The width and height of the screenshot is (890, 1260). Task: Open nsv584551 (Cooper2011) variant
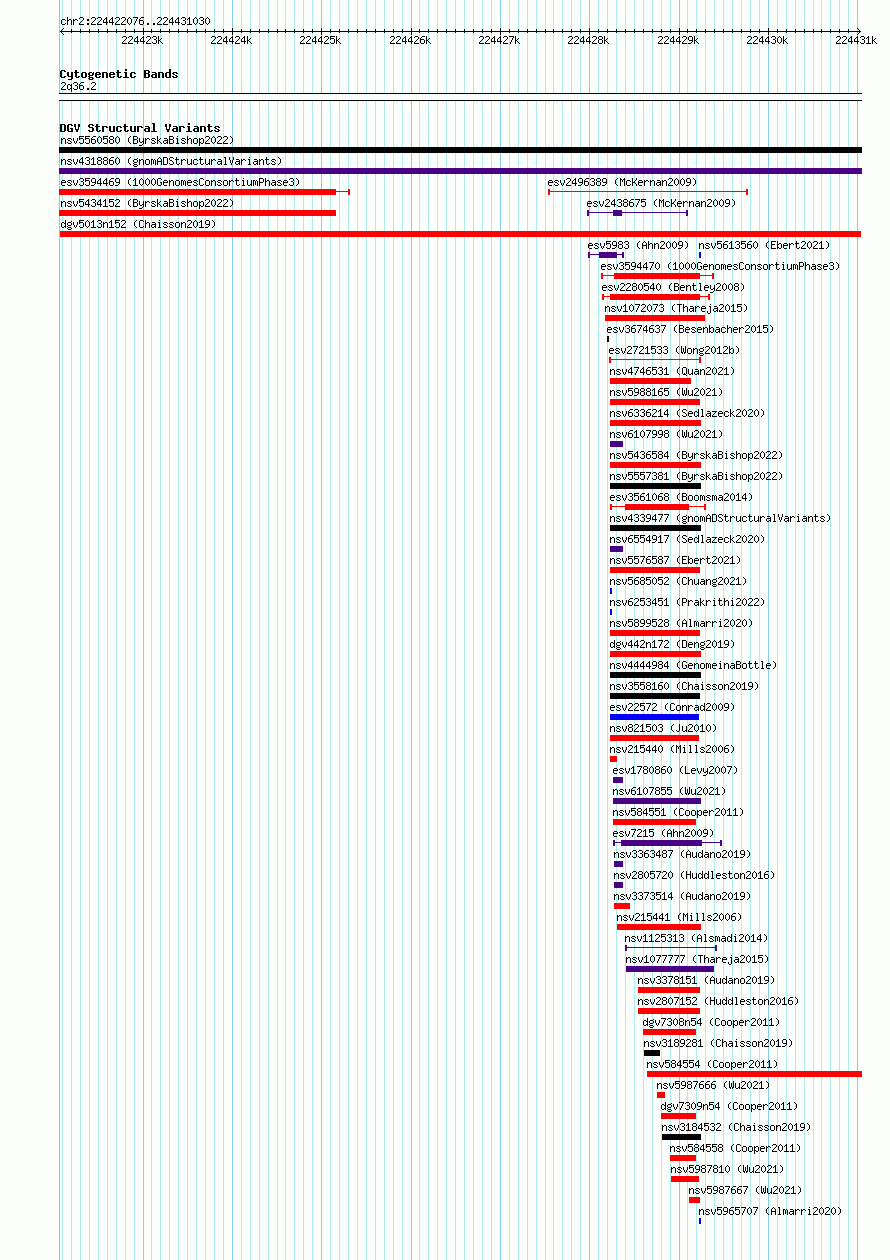click(x=678, y=812)
